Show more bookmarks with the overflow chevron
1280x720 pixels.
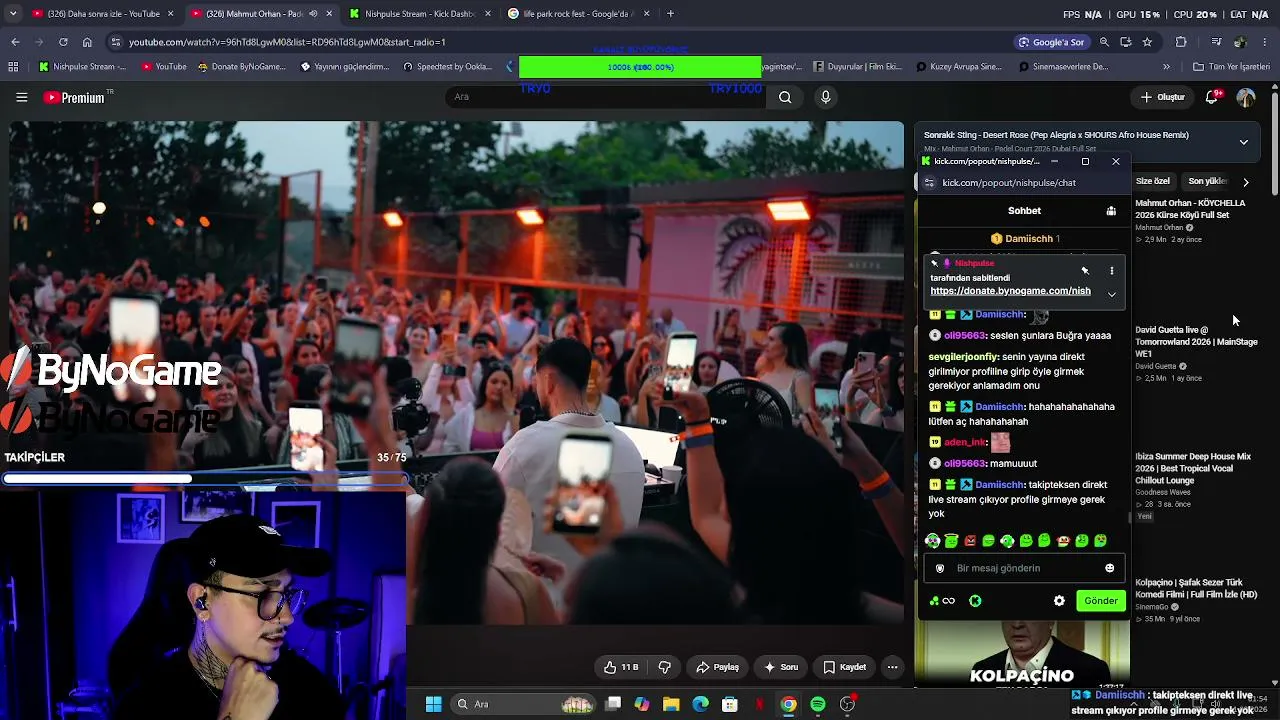1166,67
